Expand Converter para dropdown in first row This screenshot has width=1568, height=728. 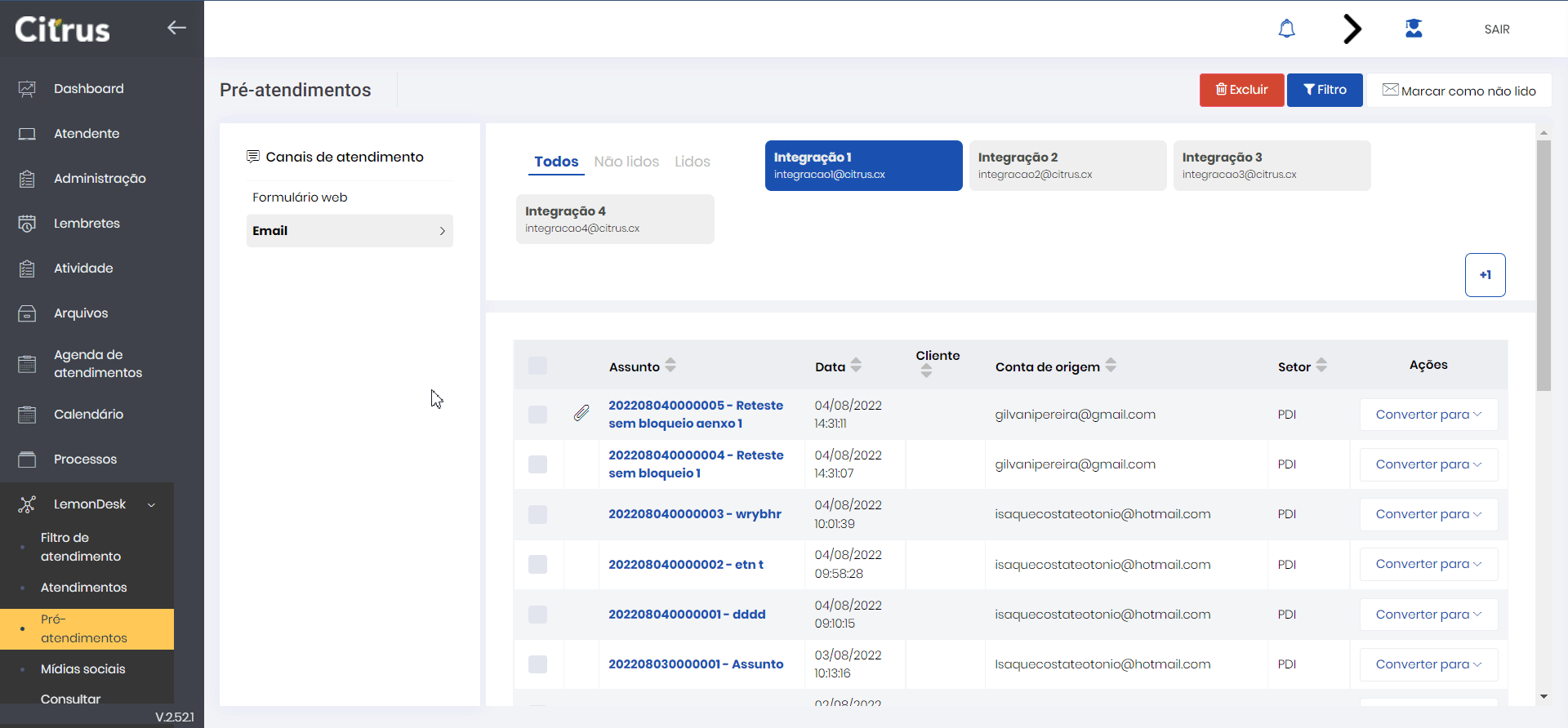pyautogui.click(x=1428, y=415)
